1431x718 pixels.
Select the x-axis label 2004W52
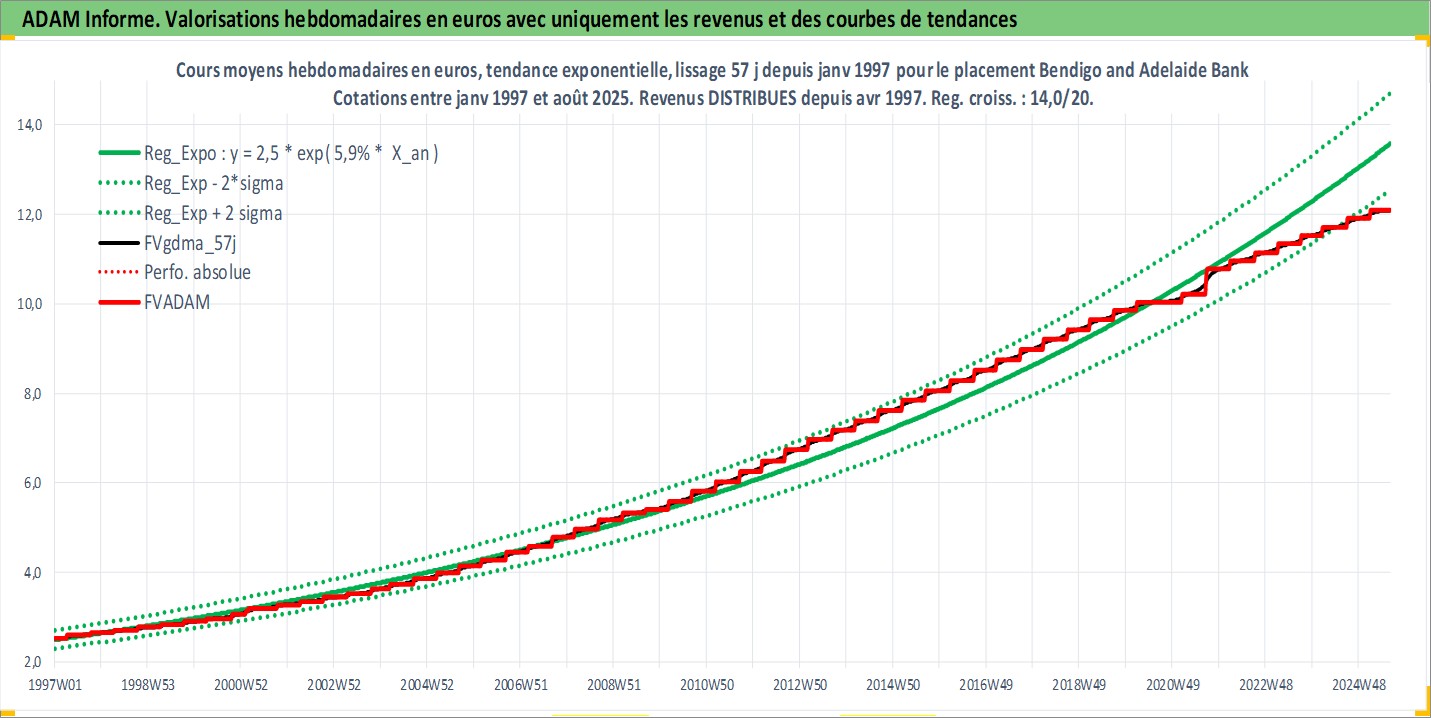pos(427,685)
